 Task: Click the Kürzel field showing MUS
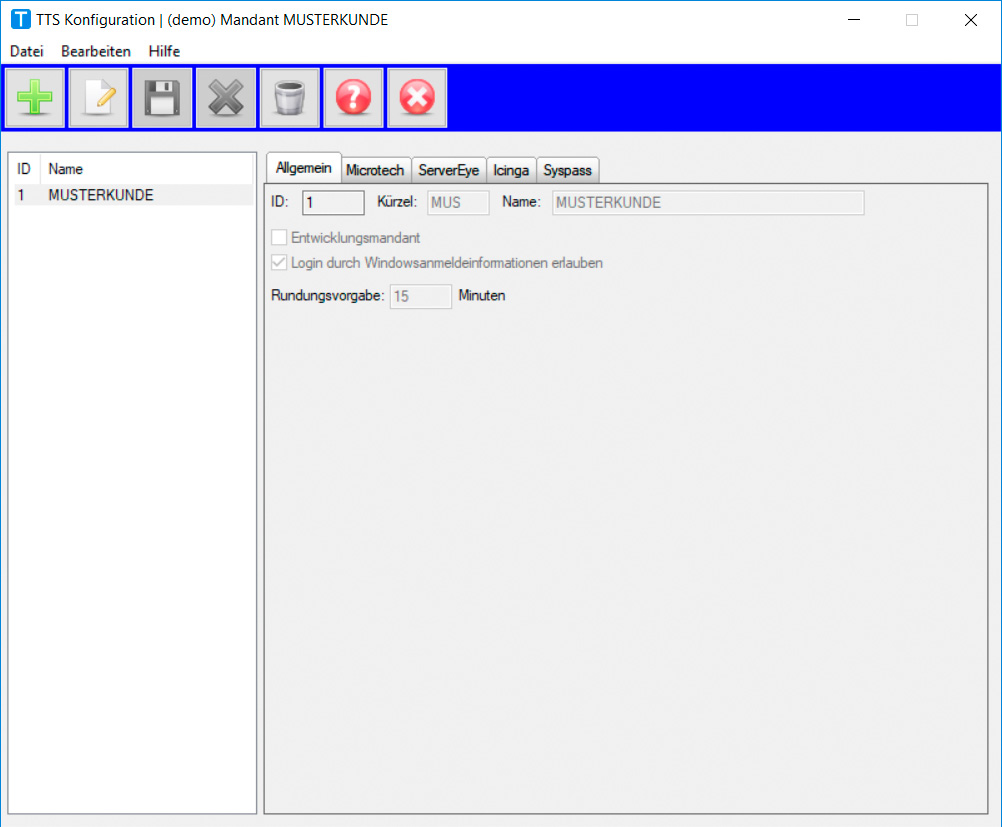458,203
